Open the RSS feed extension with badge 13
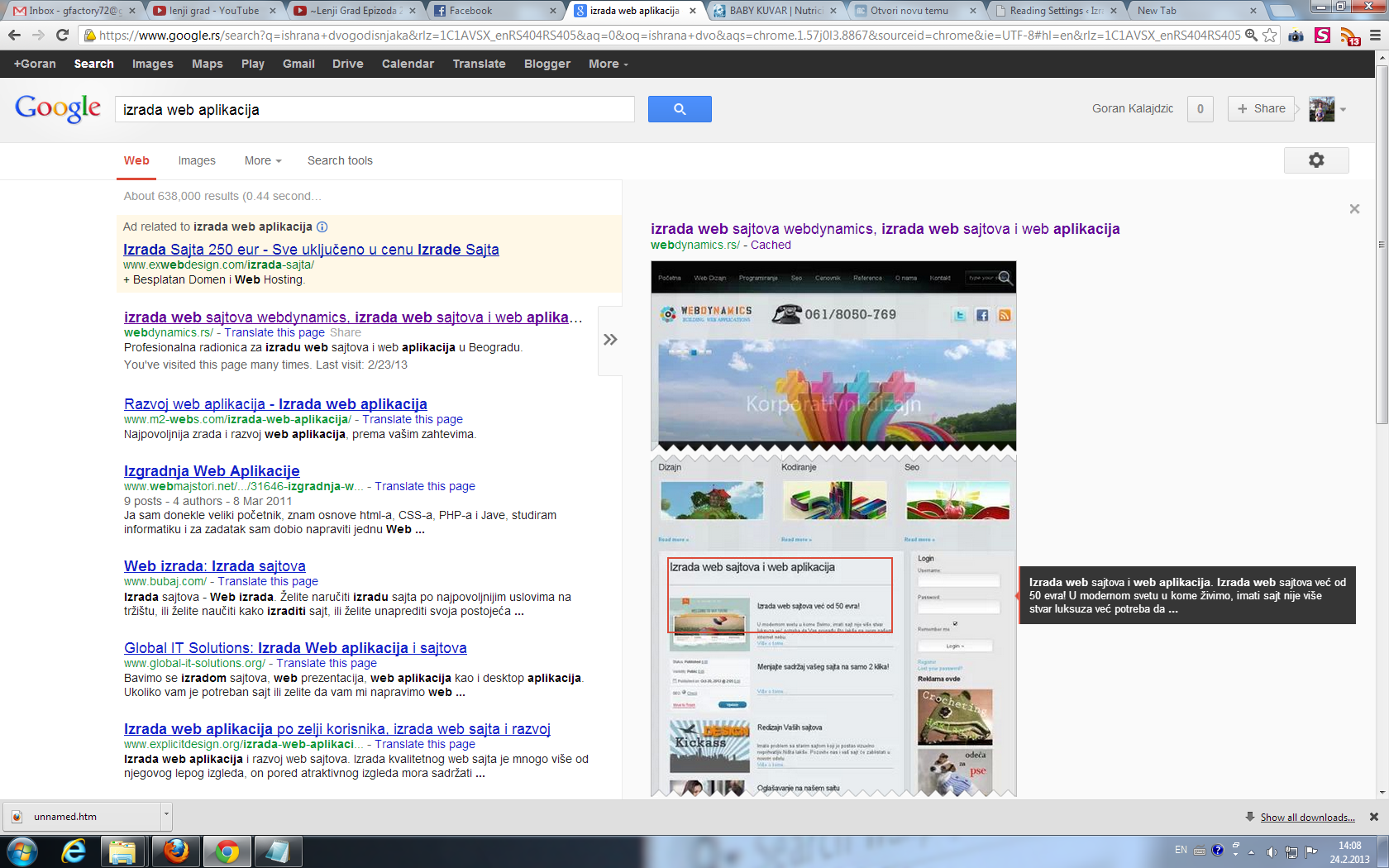Screen dimensions: 1389x868 coord(1348,36)
